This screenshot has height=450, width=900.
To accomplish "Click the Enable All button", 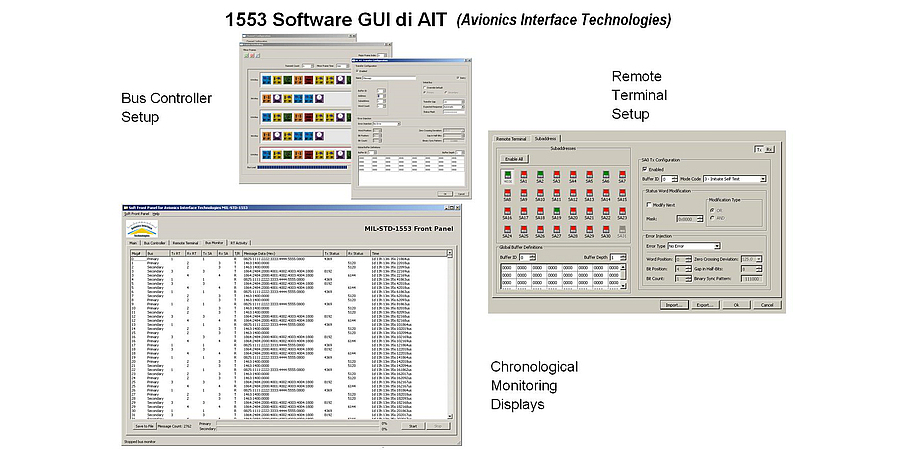I will [514, 159].
